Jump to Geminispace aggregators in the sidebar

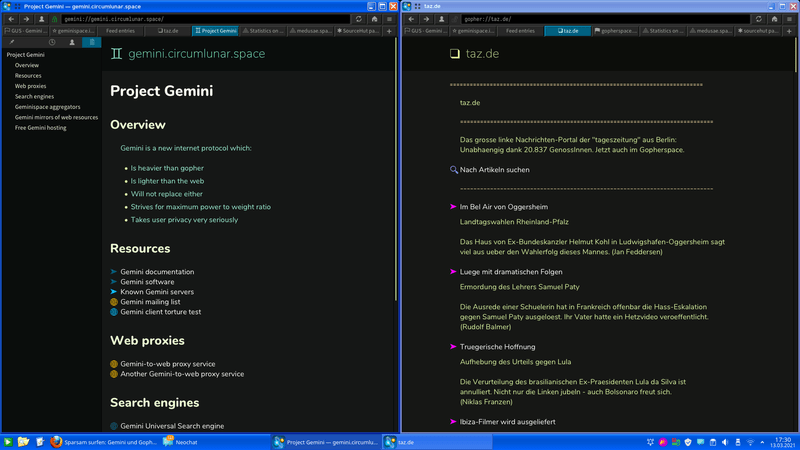tap(47, 107)
